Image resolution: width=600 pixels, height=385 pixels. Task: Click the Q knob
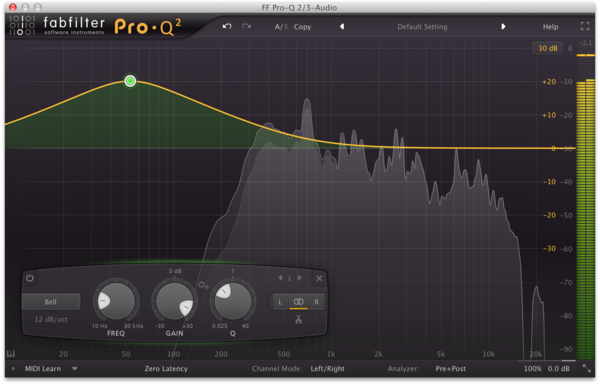pos(233,301)
